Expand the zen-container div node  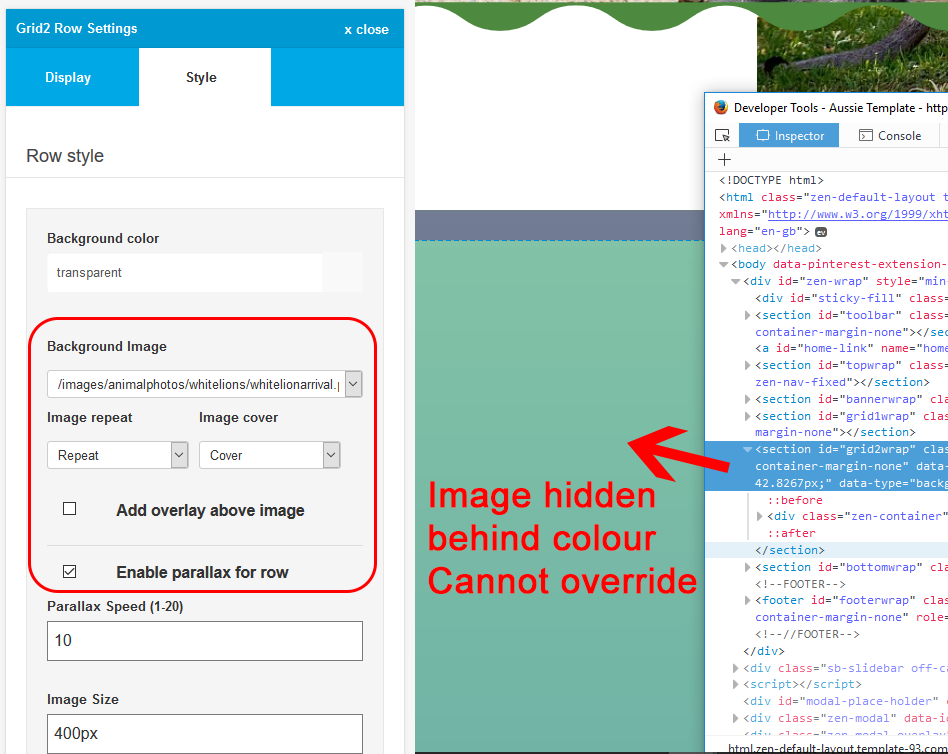coord(760,516)
